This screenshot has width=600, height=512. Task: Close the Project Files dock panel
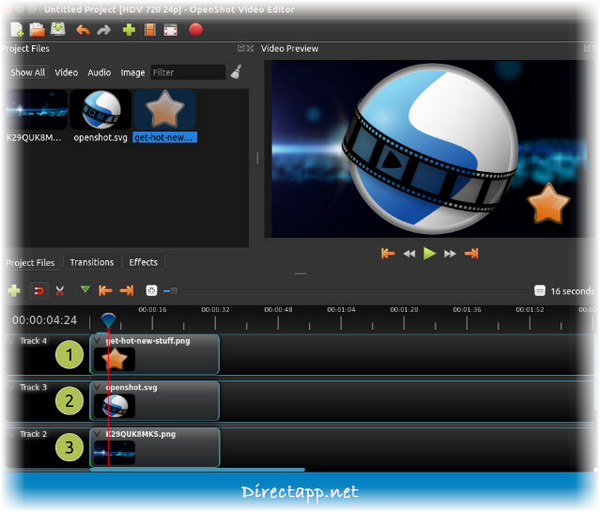pos(250,48)
